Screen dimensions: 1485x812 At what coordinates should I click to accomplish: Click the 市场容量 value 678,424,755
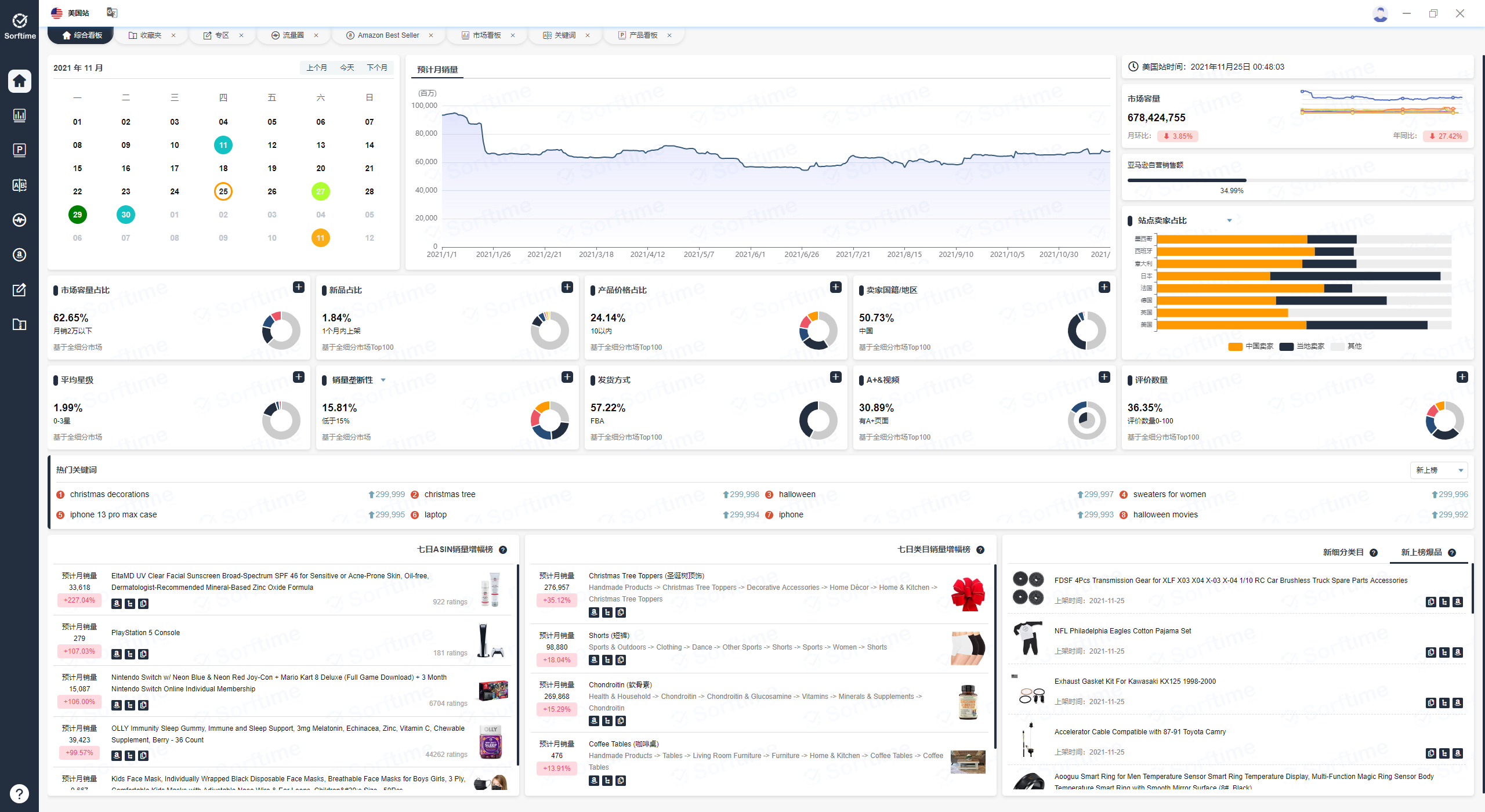tap(1157, 118)
